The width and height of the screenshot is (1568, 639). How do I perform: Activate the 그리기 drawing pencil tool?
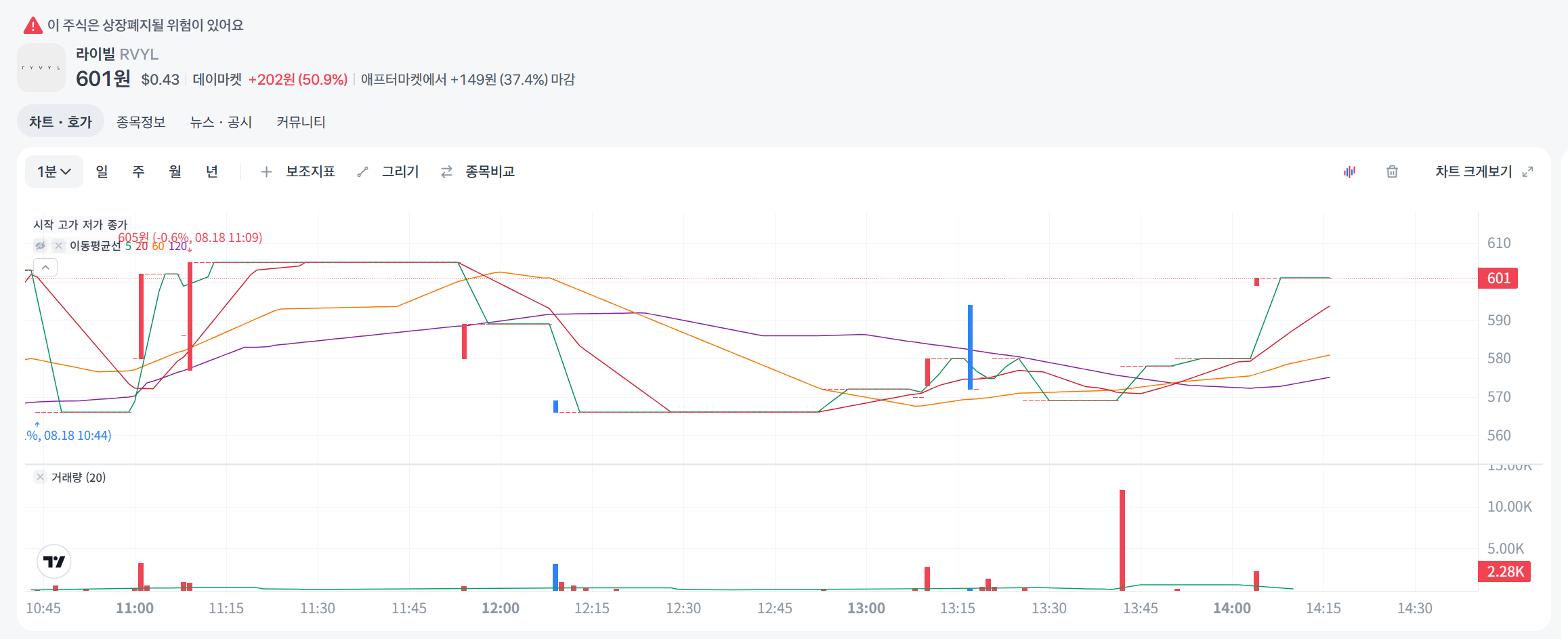[x=388, y=171]
